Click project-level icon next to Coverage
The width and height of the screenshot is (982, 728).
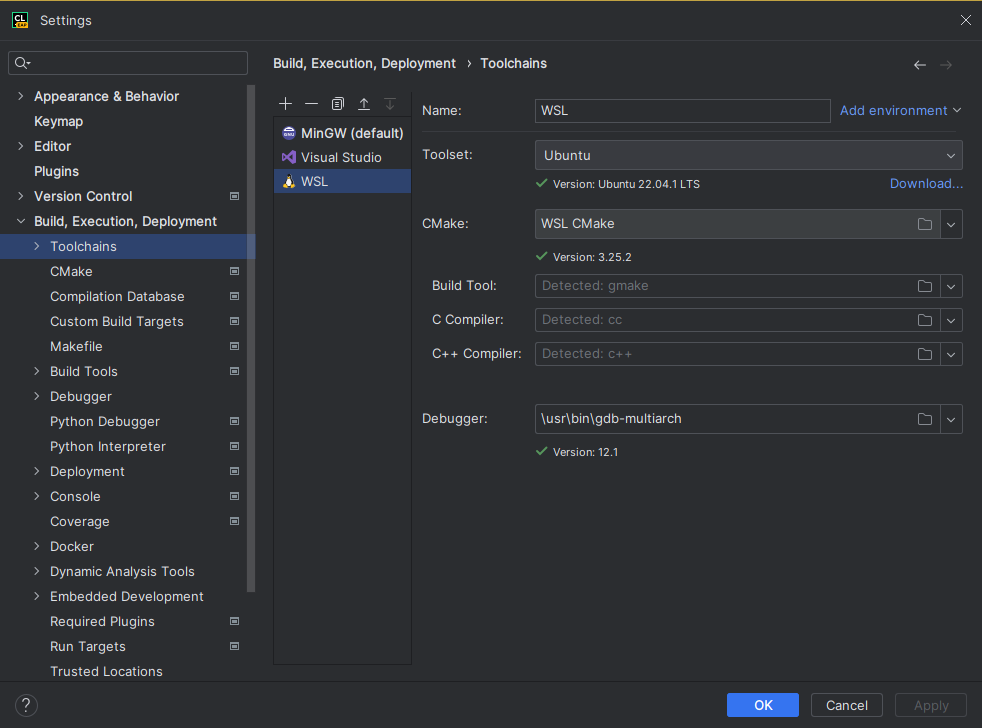click(234, 521)
